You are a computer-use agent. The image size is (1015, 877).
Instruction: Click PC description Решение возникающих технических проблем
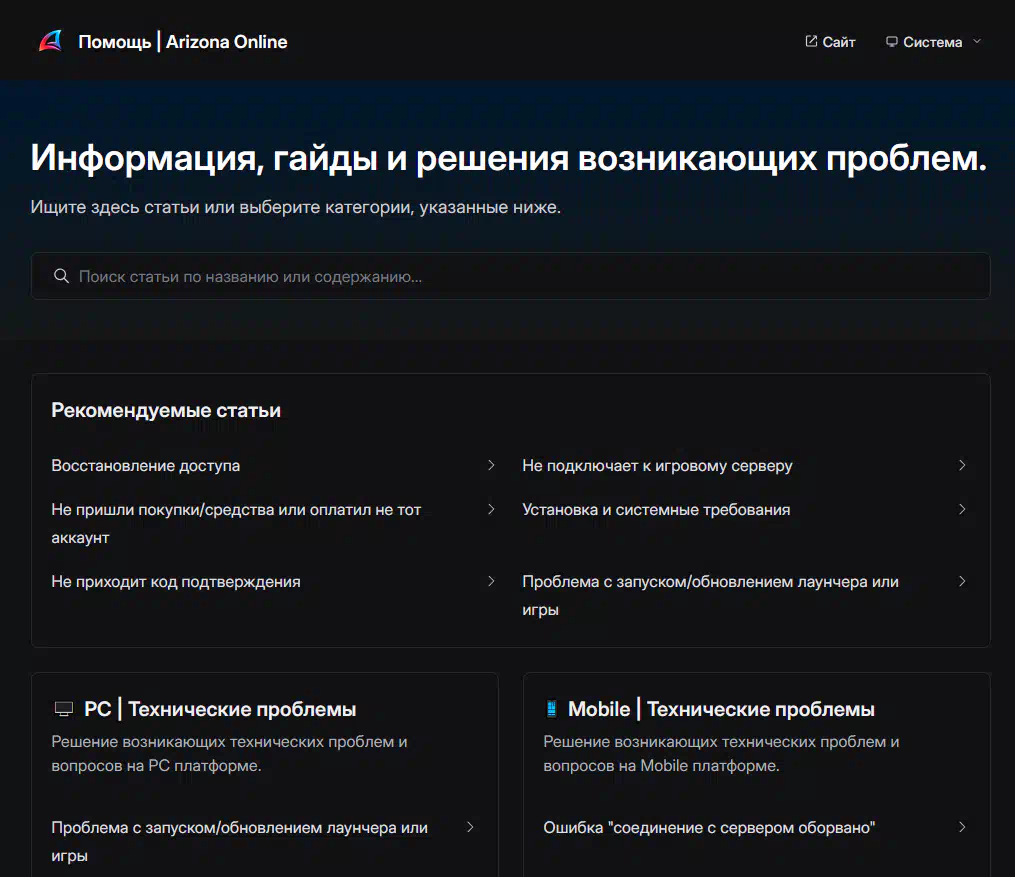229,753
